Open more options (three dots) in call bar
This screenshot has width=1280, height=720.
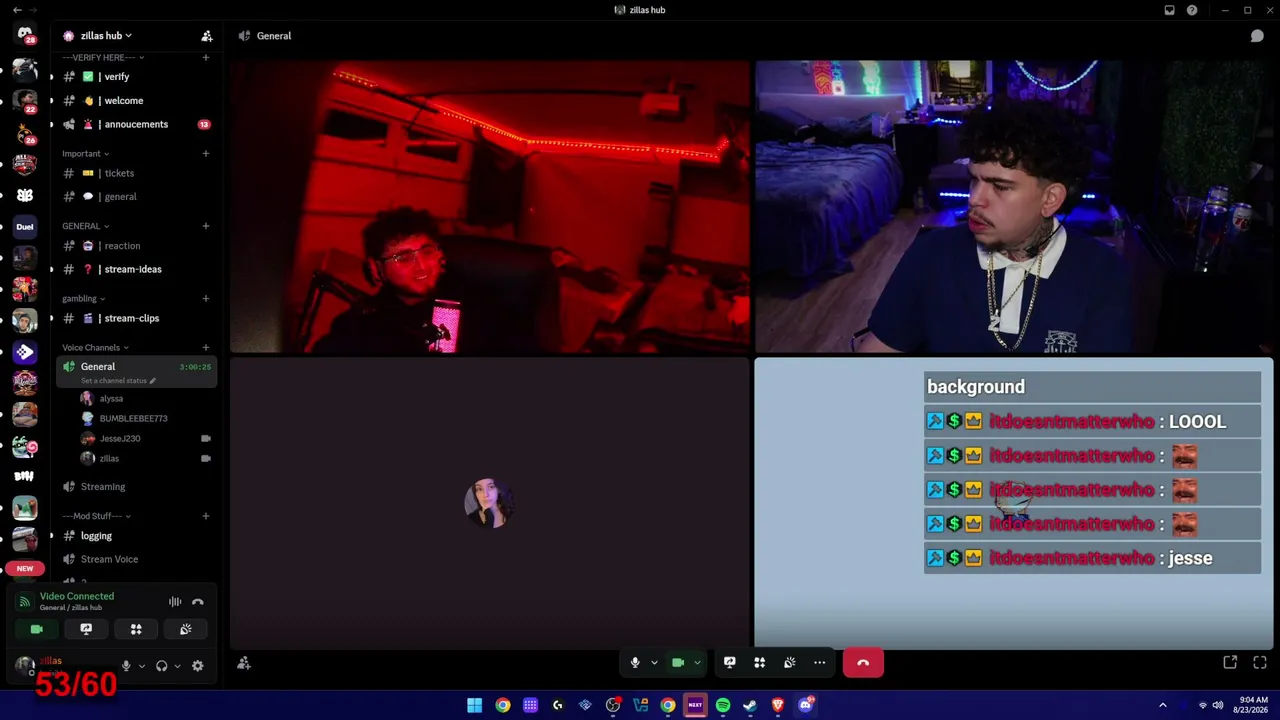820,662
